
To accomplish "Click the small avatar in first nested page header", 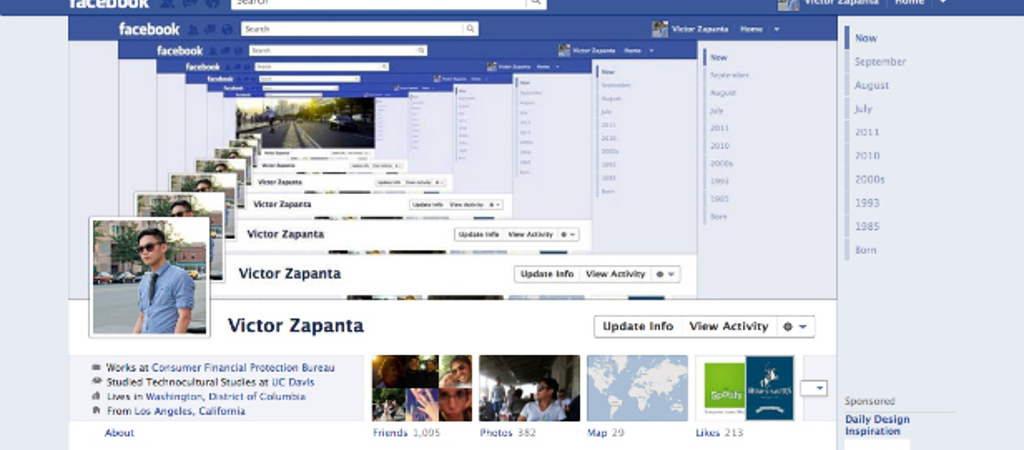I will click(660, 29).
